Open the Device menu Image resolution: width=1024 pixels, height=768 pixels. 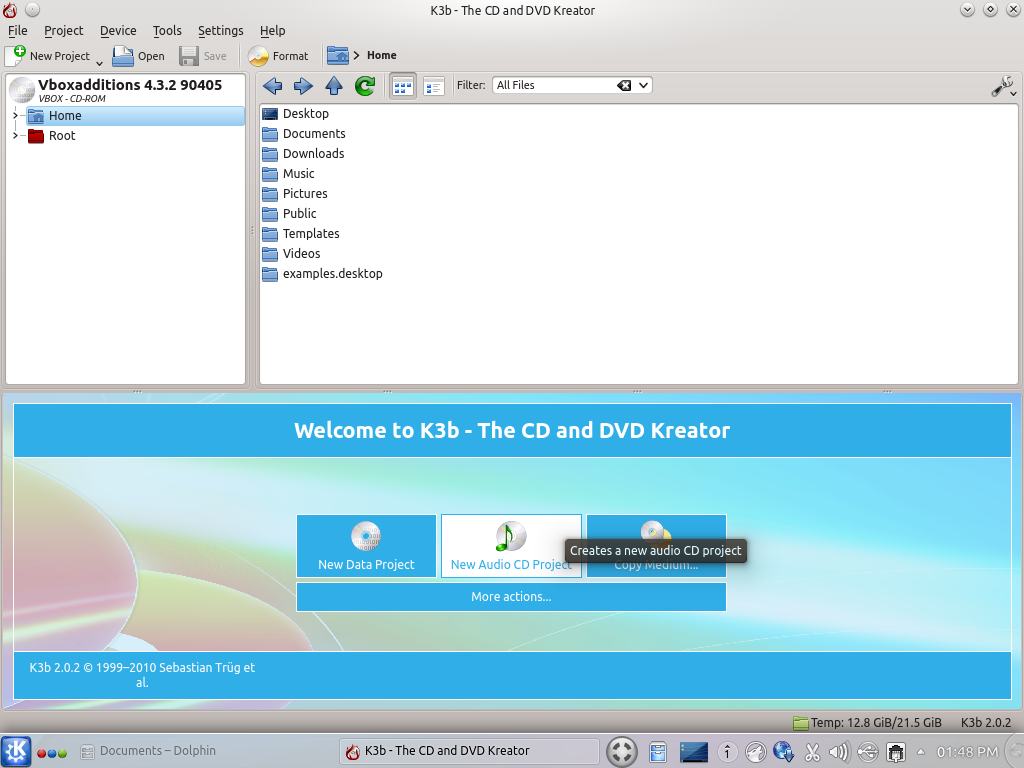tap(118, 31)
